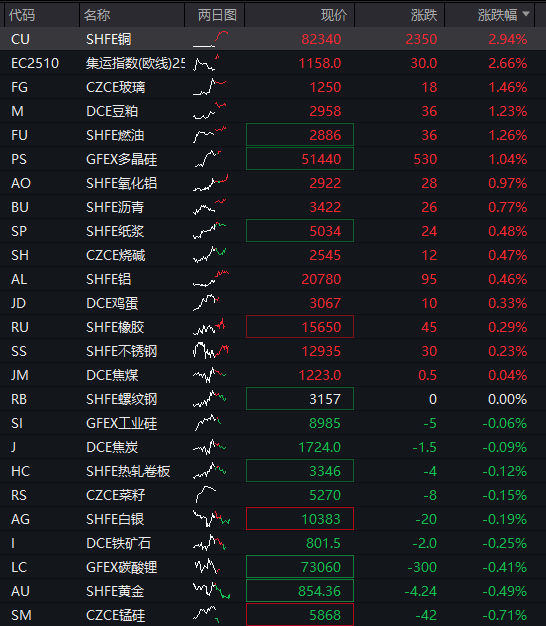
Task: Select the SH contract code
Action: [x=20, y=255]
